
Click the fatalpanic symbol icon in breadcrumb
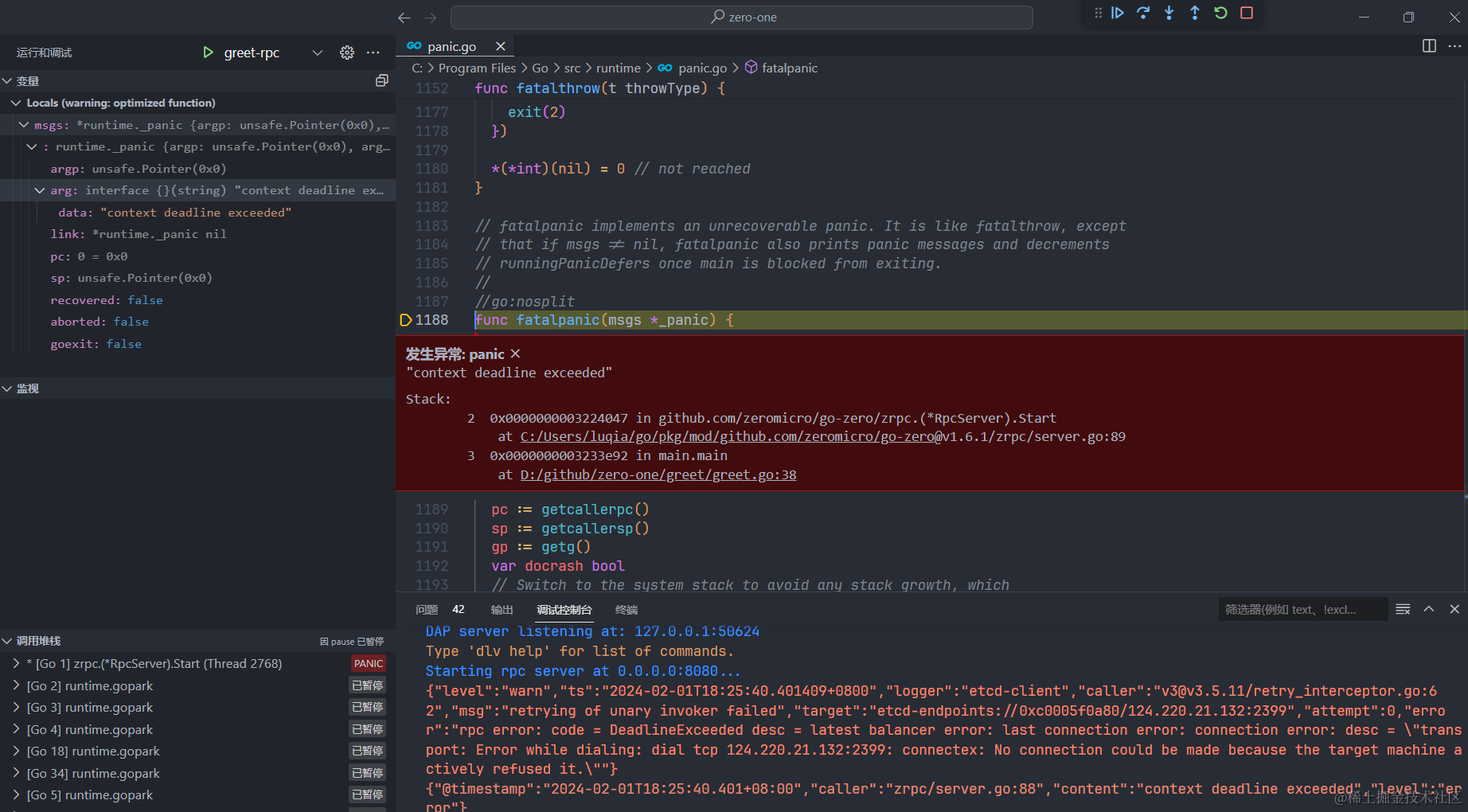(x=751, y=68)
